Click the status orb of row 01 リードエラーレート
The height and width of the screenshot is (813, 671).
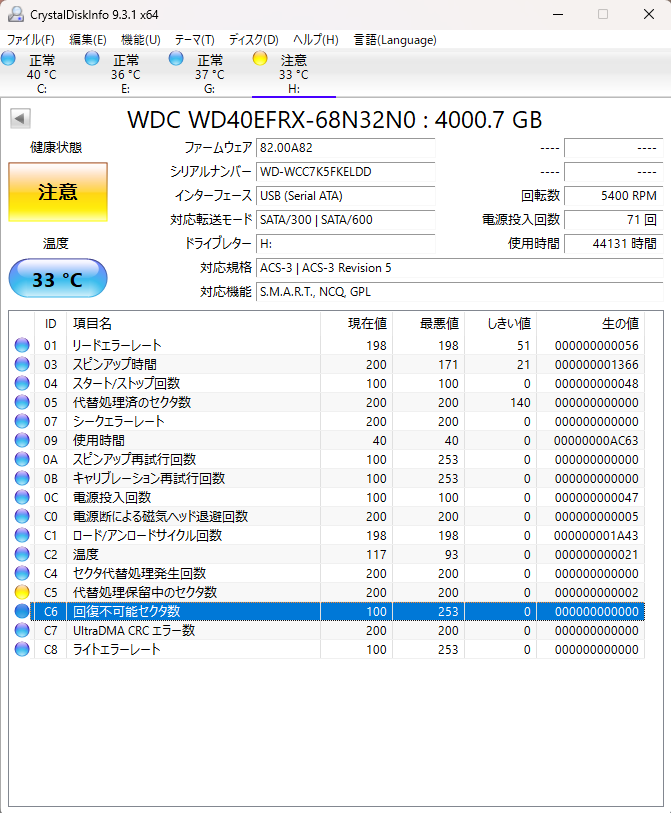[22, 345]
